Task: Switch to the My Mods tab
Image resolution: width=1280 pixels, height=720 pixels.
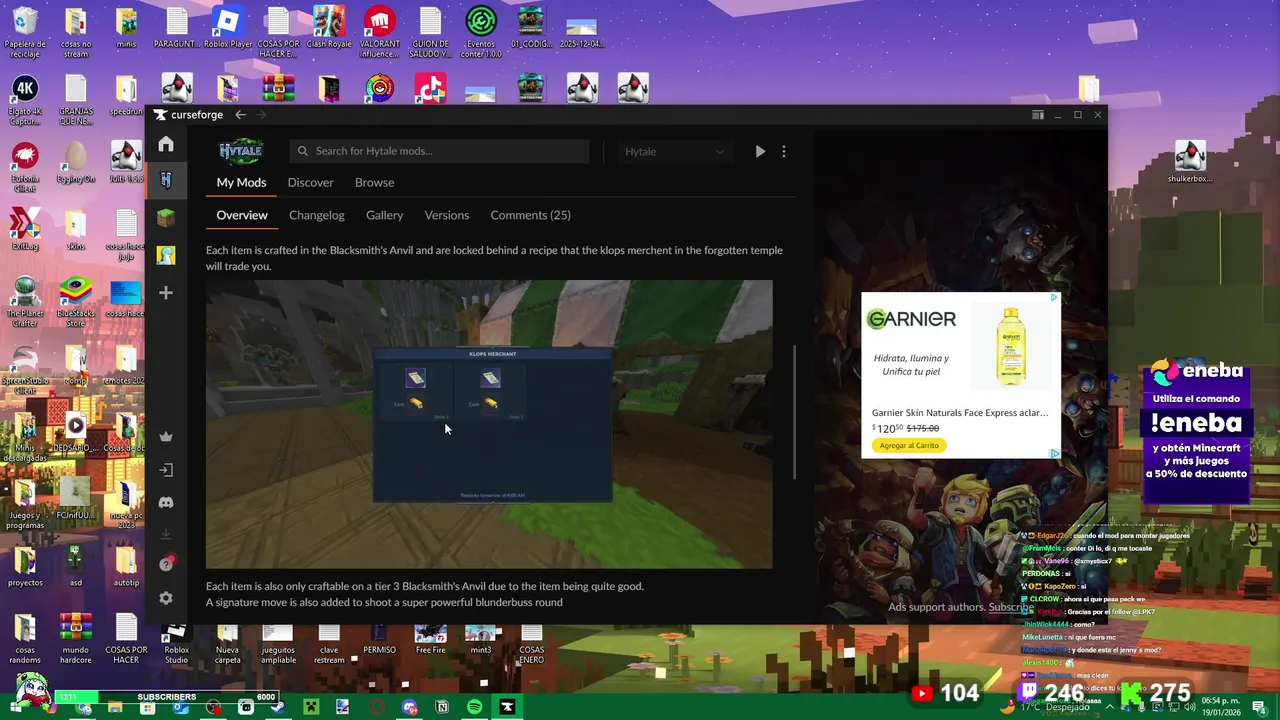Action: click(241, 182)
